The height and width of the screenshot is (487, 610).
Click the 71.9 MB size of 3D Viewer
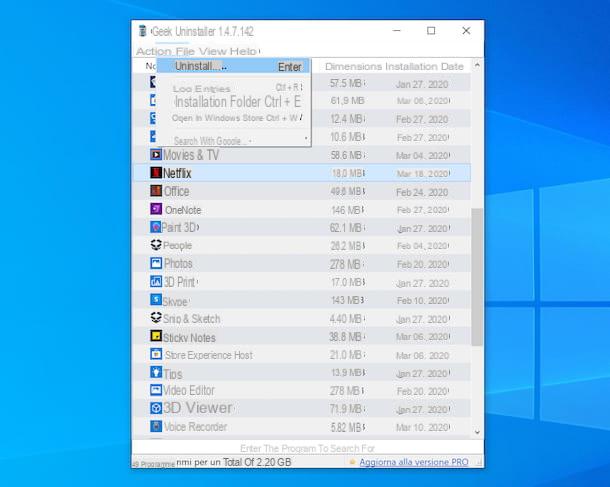click(347, 409)
